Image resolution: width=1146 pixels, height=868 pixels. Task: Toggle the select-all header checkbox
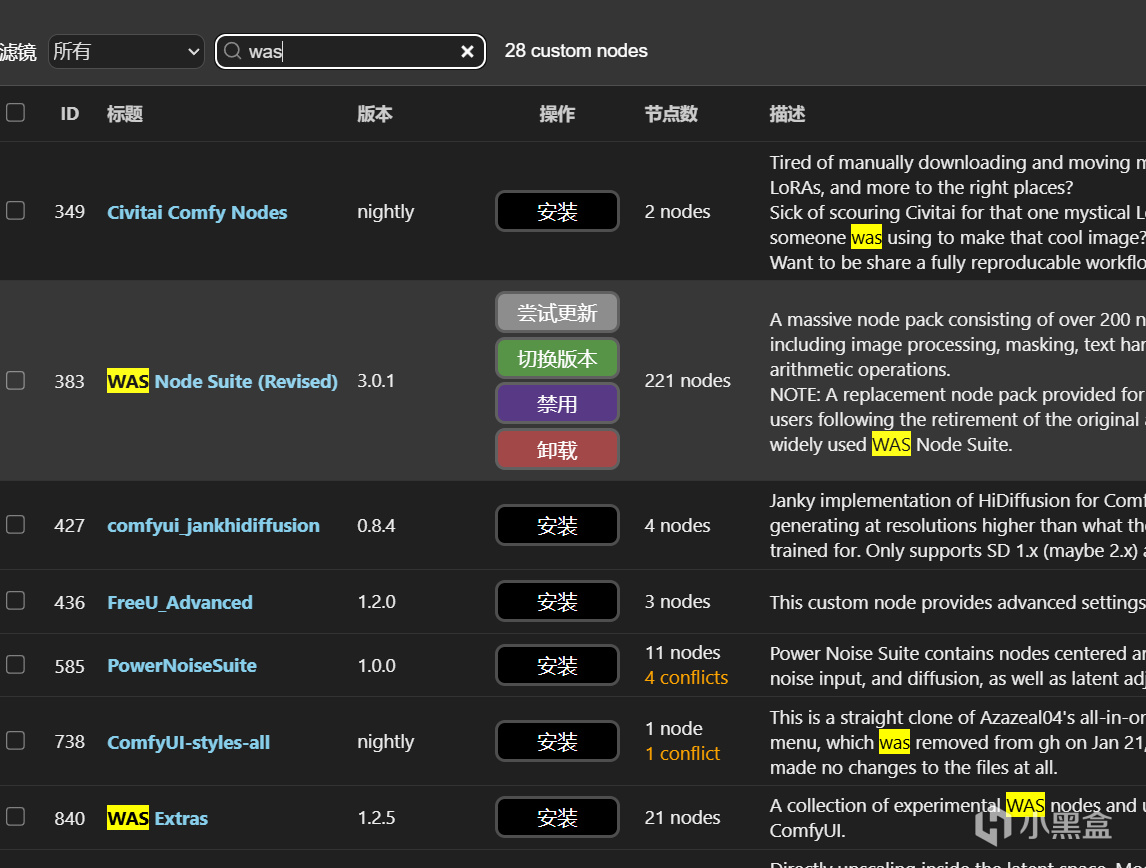pos(15,113)
